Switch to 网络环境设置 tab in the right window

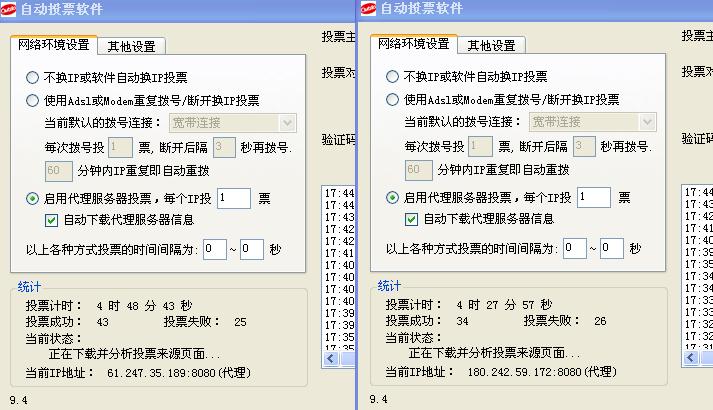413,45
